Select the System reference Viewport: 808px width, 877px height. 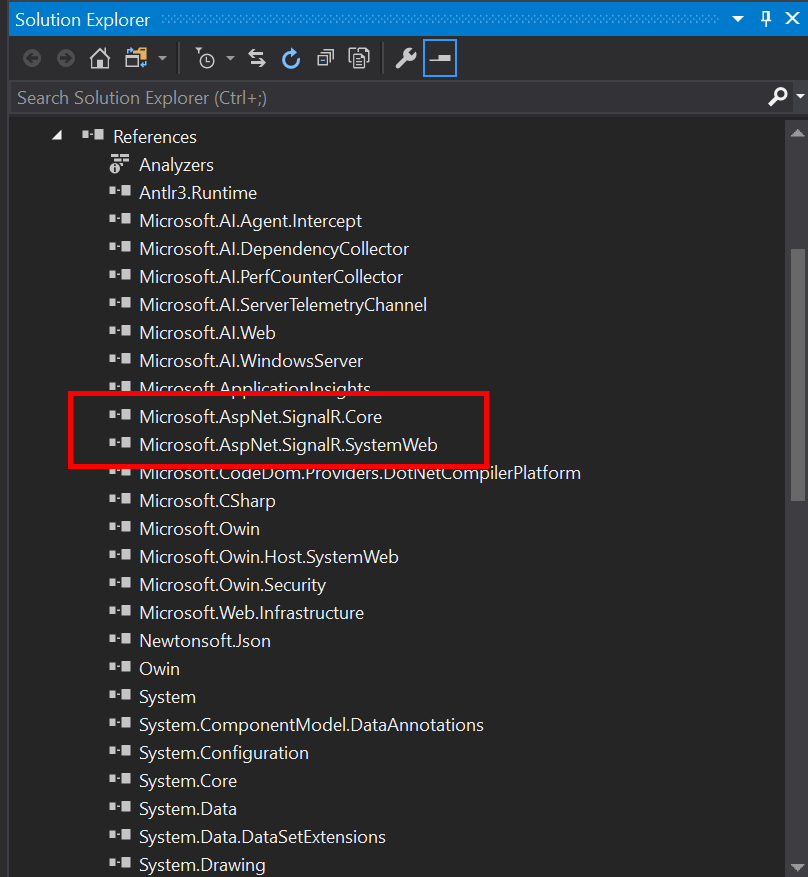click(167, 697)
